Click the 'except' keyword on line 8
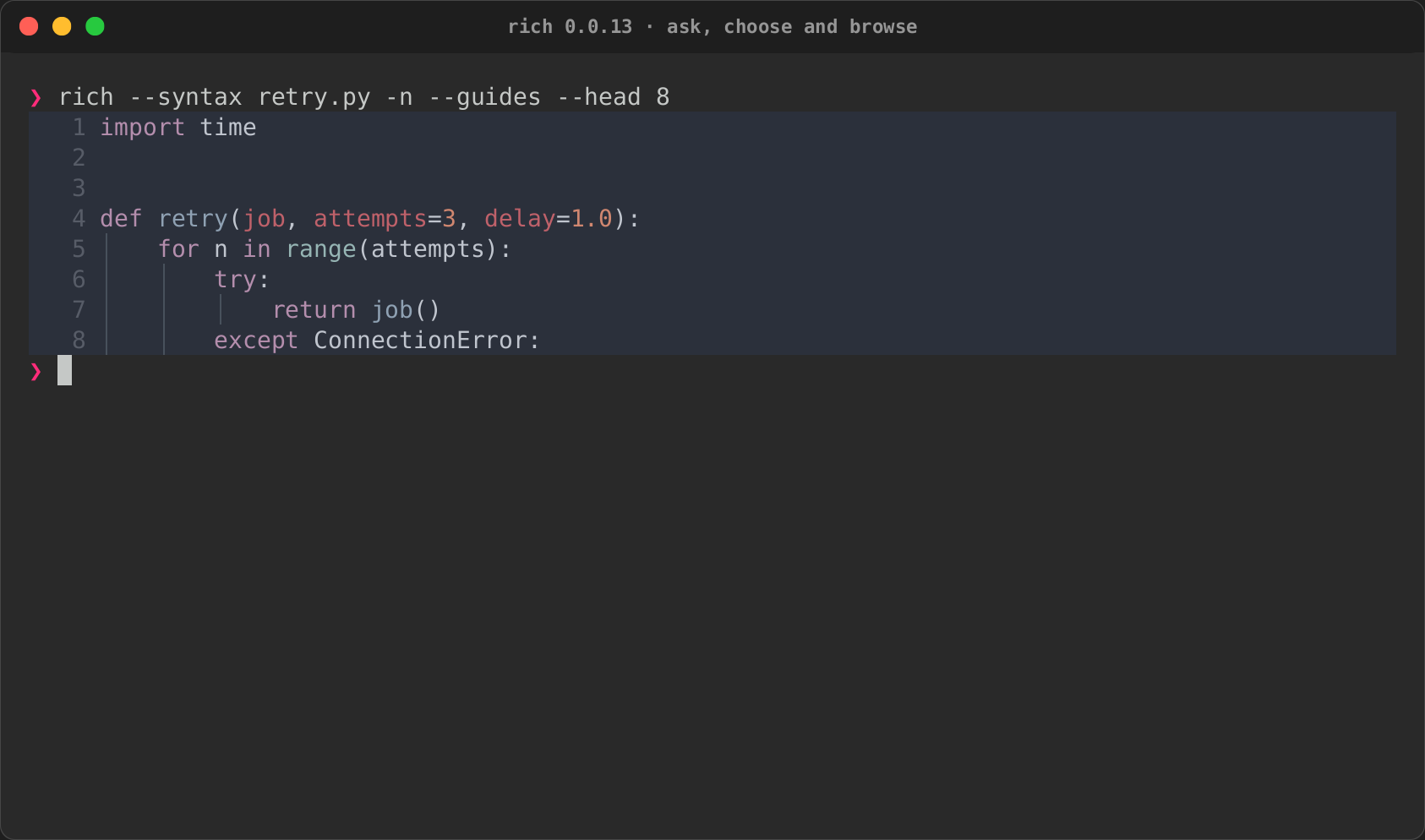Image resolution: width=1425 pixels, height=840 pixels. pos(257,341)
